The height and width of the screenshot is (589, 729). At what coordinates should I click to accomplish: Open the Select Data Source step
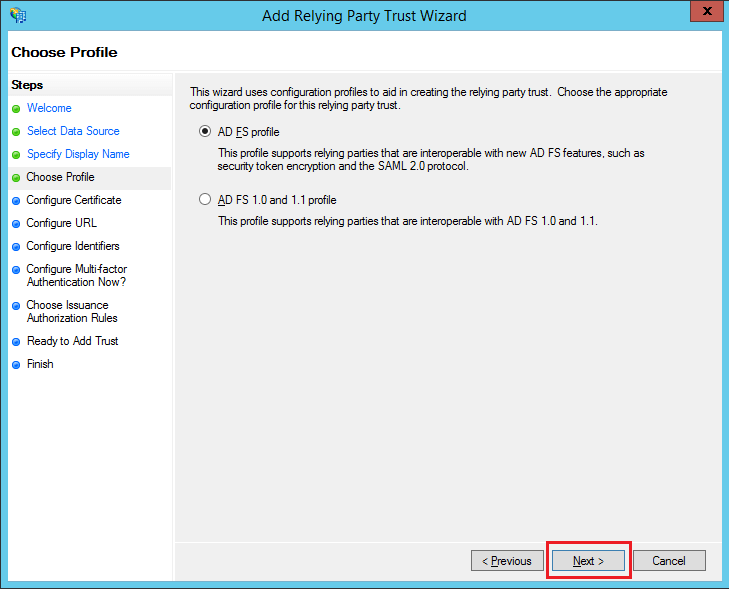pos(73,131)
